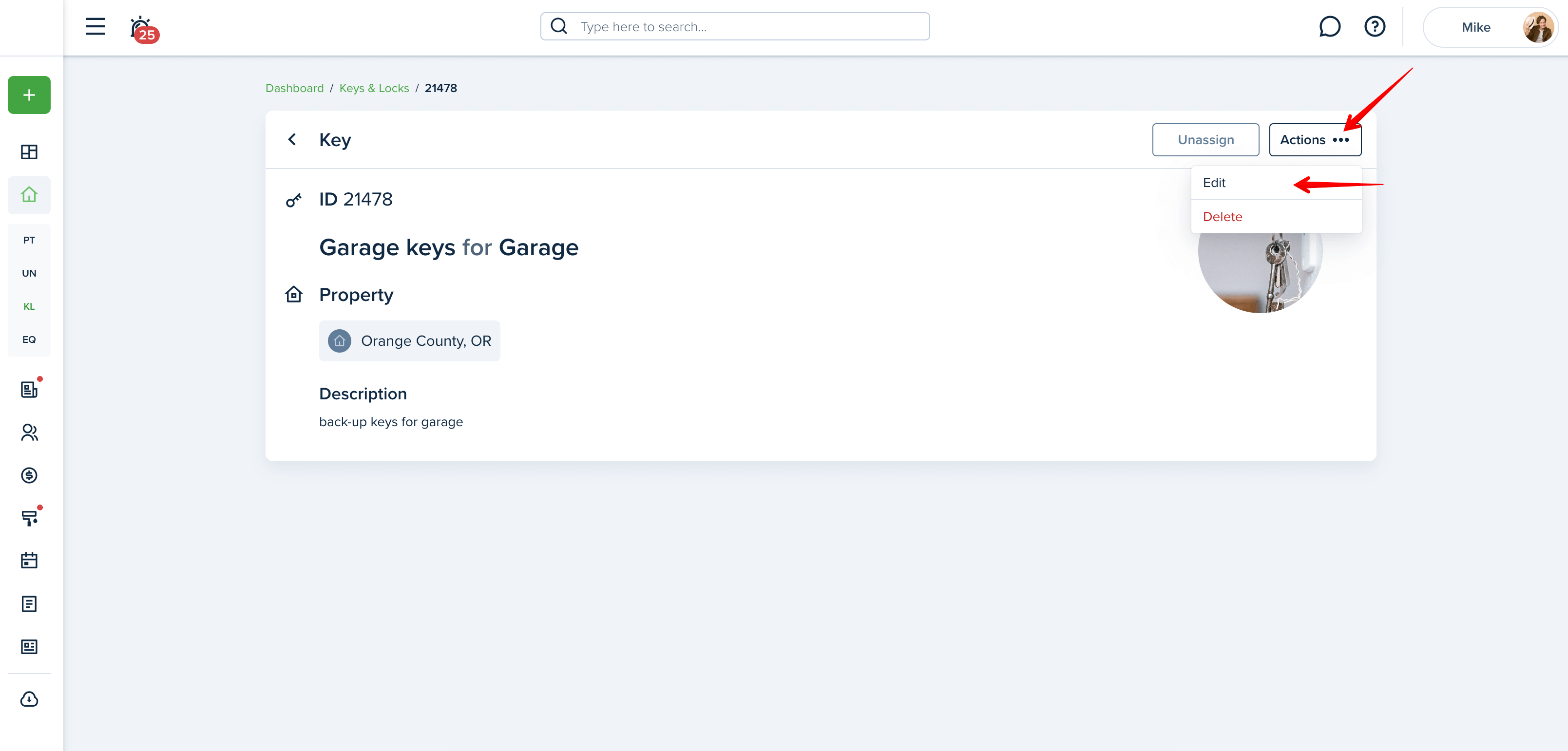The width and height of the screenshot is (1568, 751).
Task: Click the Mike username label
Action: [x=1475, y=27]
